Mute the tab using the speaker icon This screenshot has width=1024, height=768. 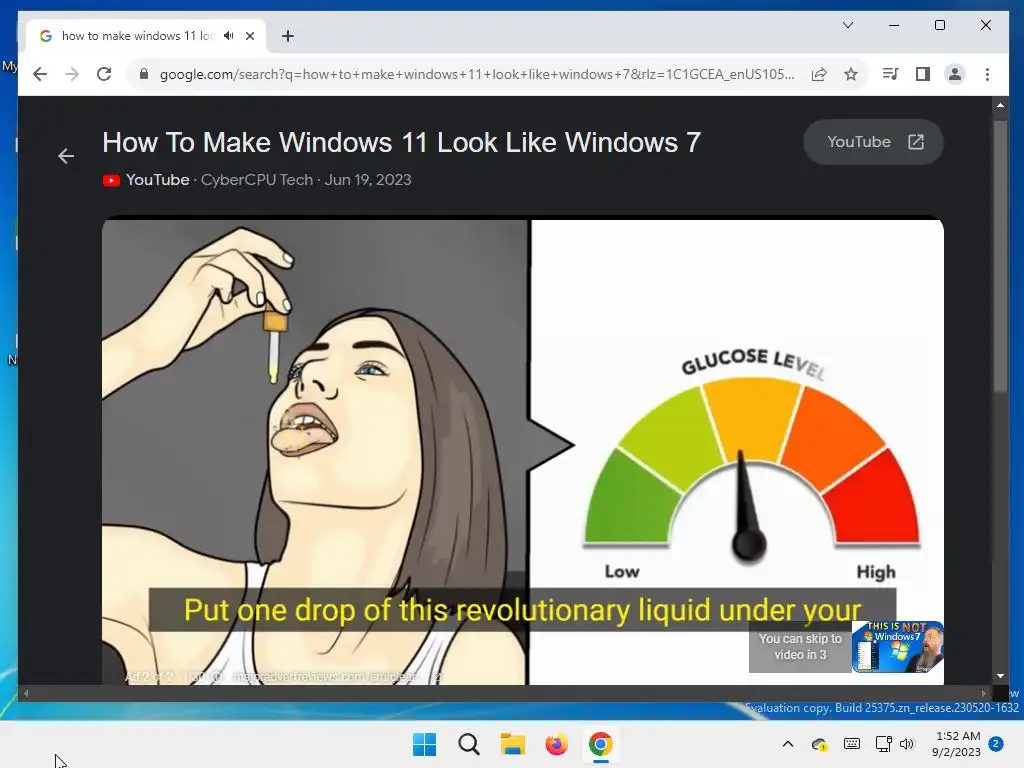click(229, 36)
